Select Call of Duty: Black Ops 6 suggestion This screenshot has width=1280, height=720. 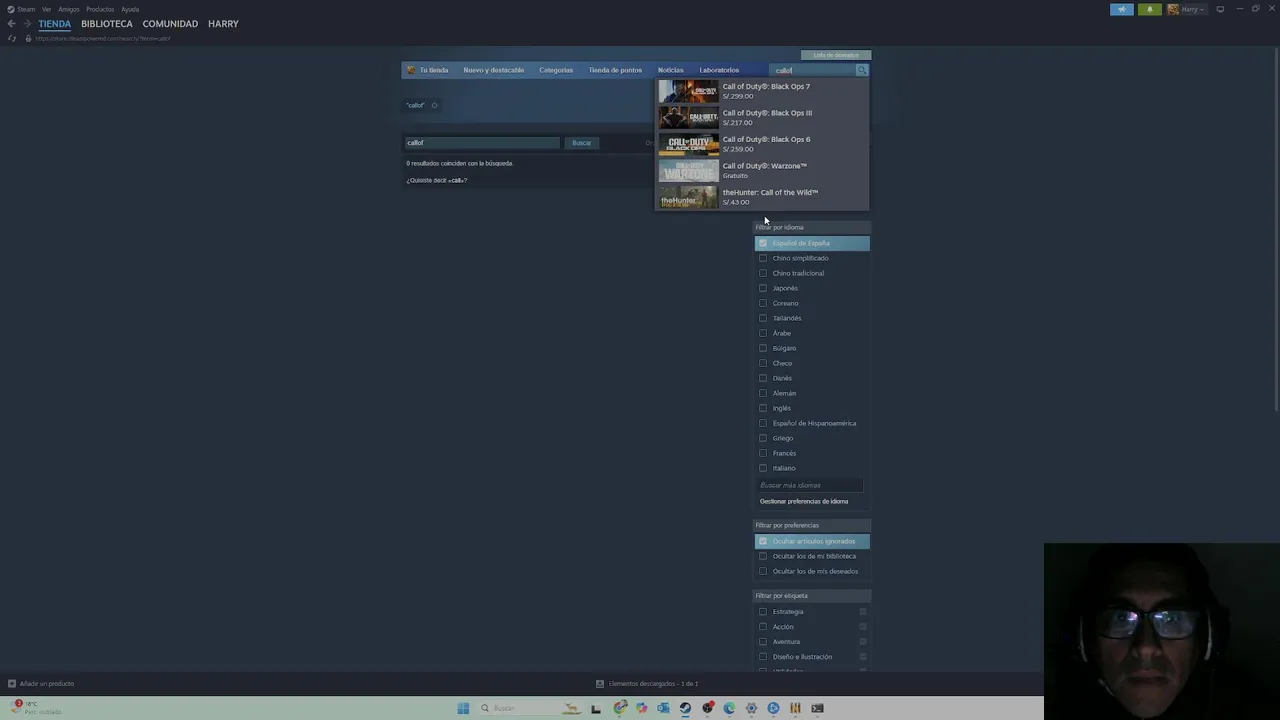point(762,144)
